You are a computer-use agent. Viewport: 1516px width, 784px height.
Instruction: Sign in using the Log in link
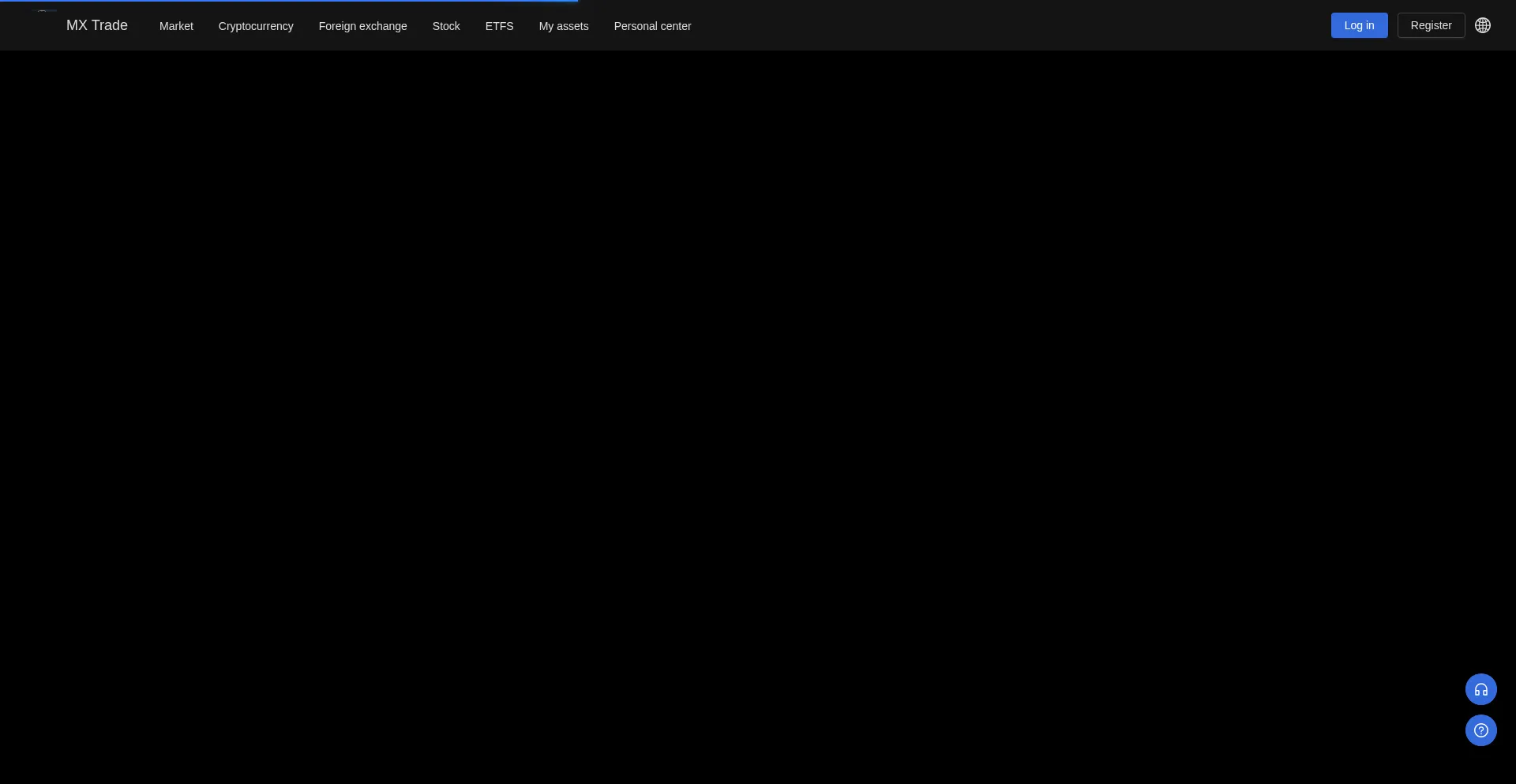(1359, 25)
